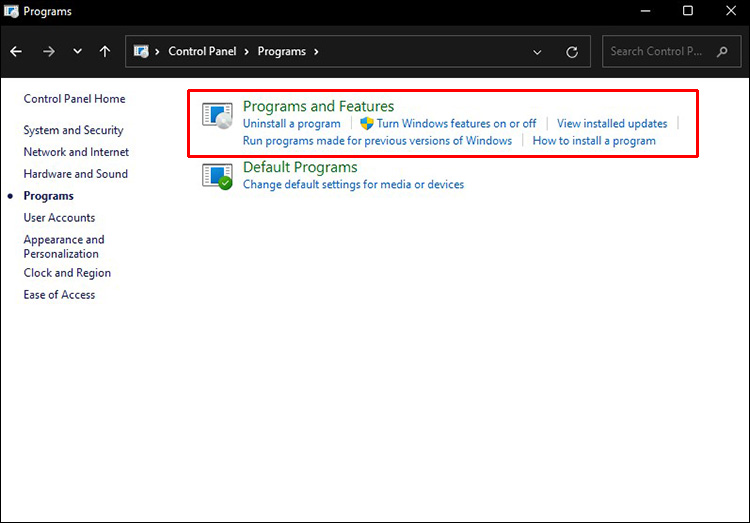The width and height of the screenshot is (750, 523).
Task: Open User Accounts category
Action: tap(59, 218)
